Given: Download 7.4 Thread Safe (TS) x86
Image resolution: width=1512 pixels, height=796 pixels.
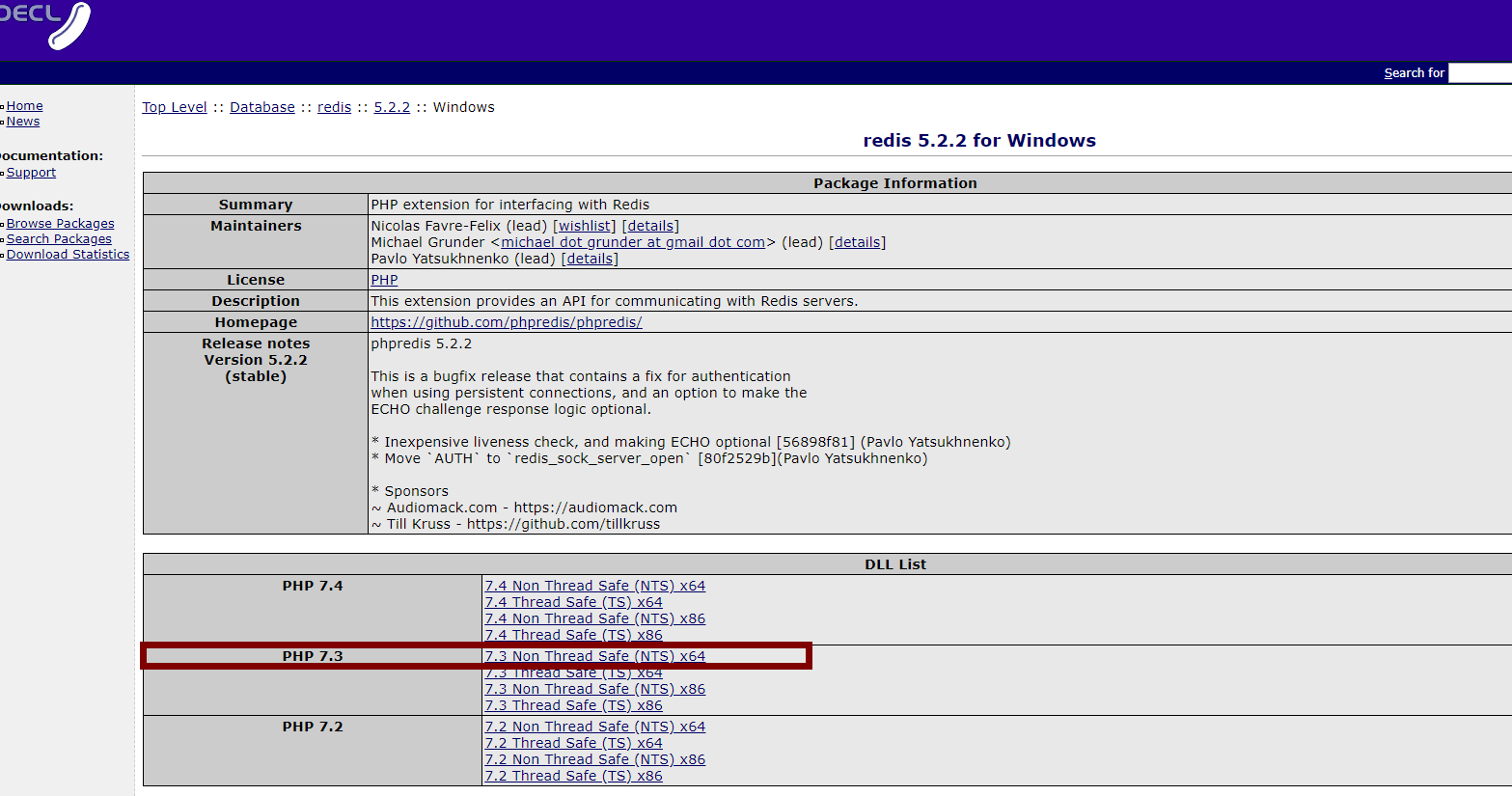Looking at the screenshot, I should pyautogui.click(x=574, y=635).
